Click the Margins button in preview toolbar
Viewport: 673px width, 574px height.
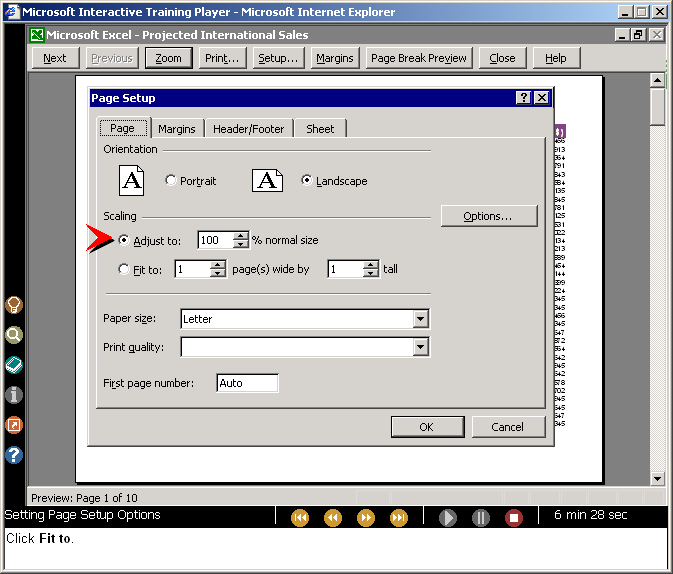pos(335,58)
